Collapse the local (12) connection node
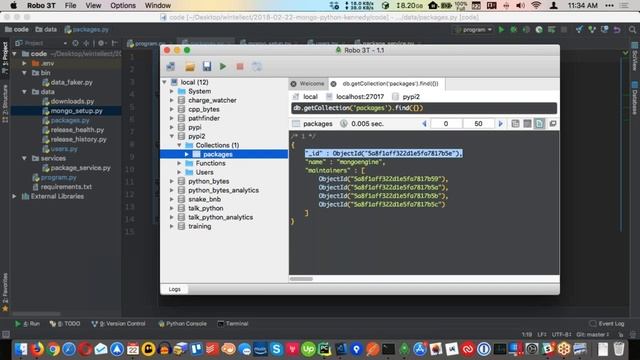 [164, 82]
